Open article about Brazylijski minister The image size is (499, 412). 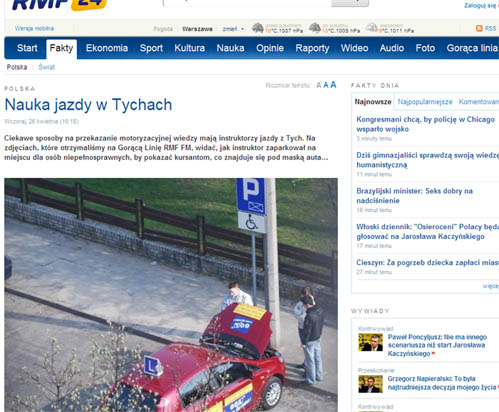tap(414, 196)
